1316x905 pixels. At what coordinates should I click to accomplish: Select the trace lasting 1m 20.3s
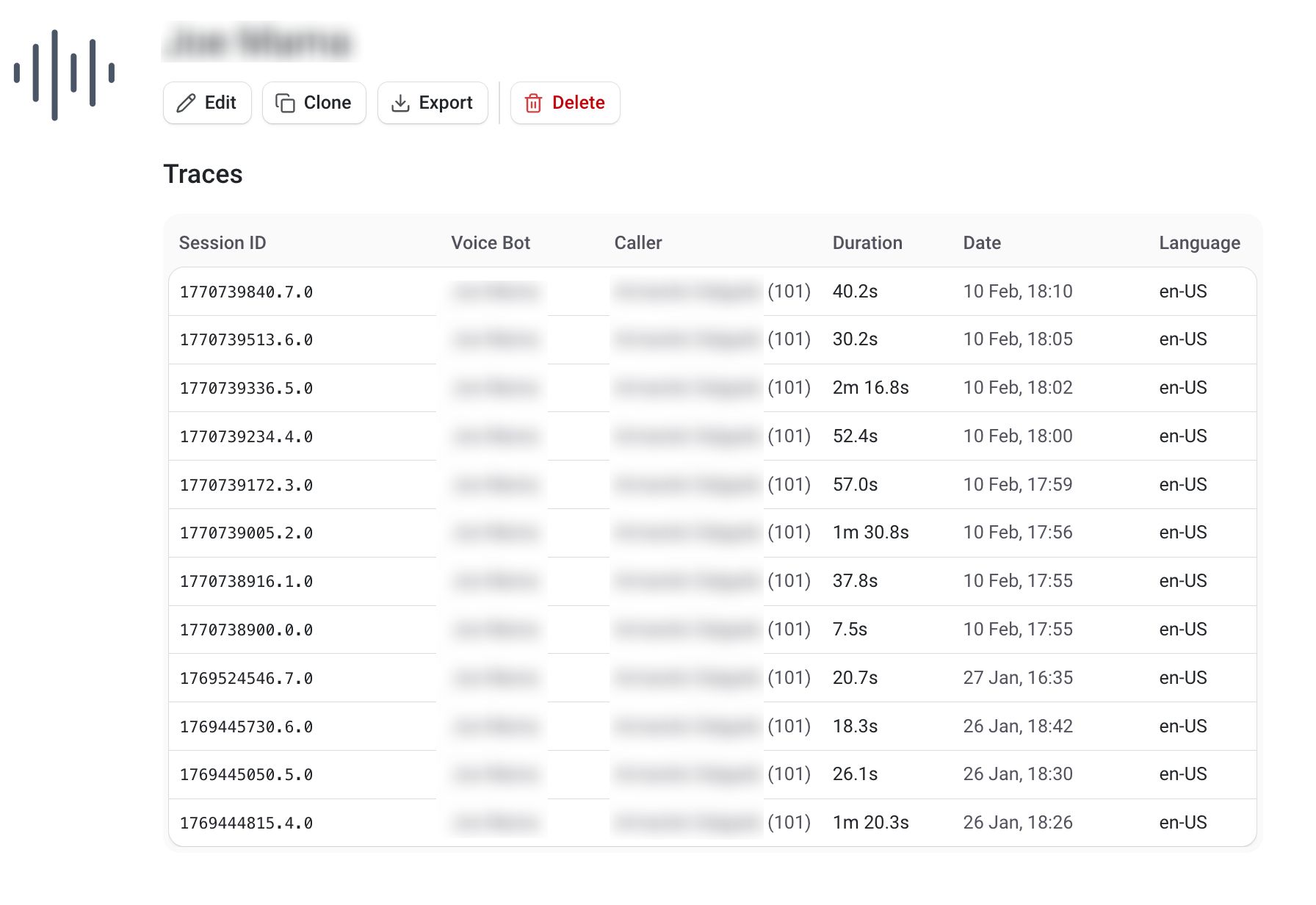click(870, 823)
